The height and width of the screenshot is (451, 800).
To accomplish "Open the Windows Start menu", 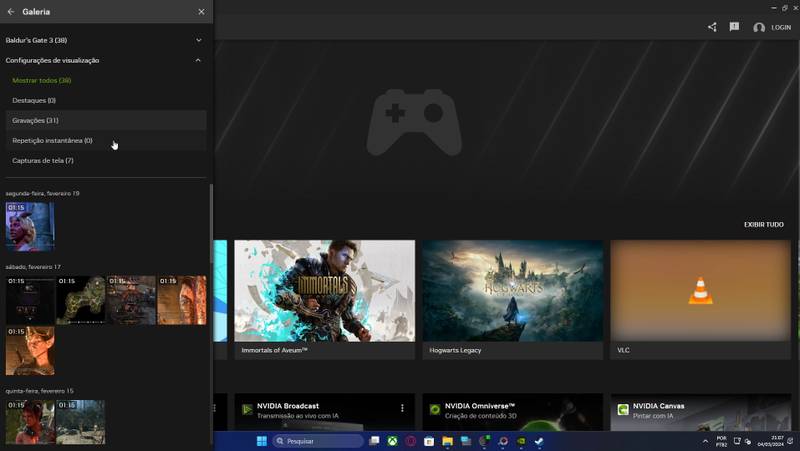I will (x=262, y=441).
